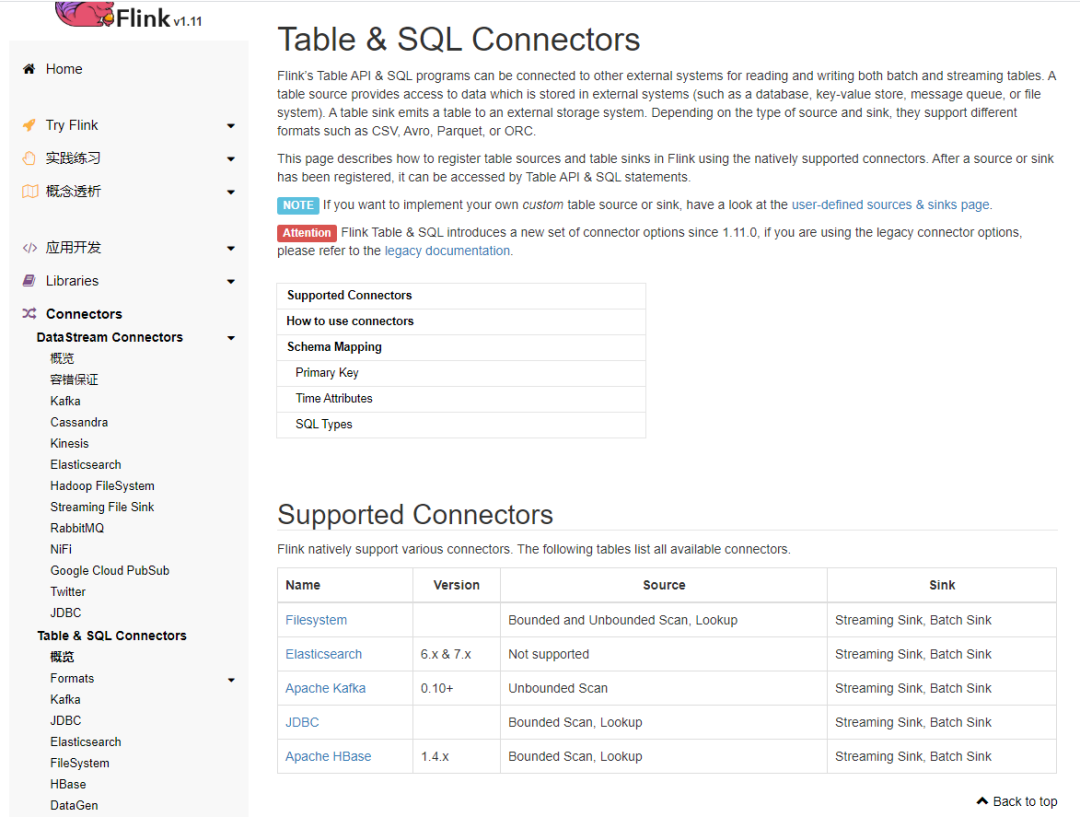Viewport: 1080px width, 817px height.
Task: Collapse the DataStream Connectors section arrow
Action: pos(231,338)
